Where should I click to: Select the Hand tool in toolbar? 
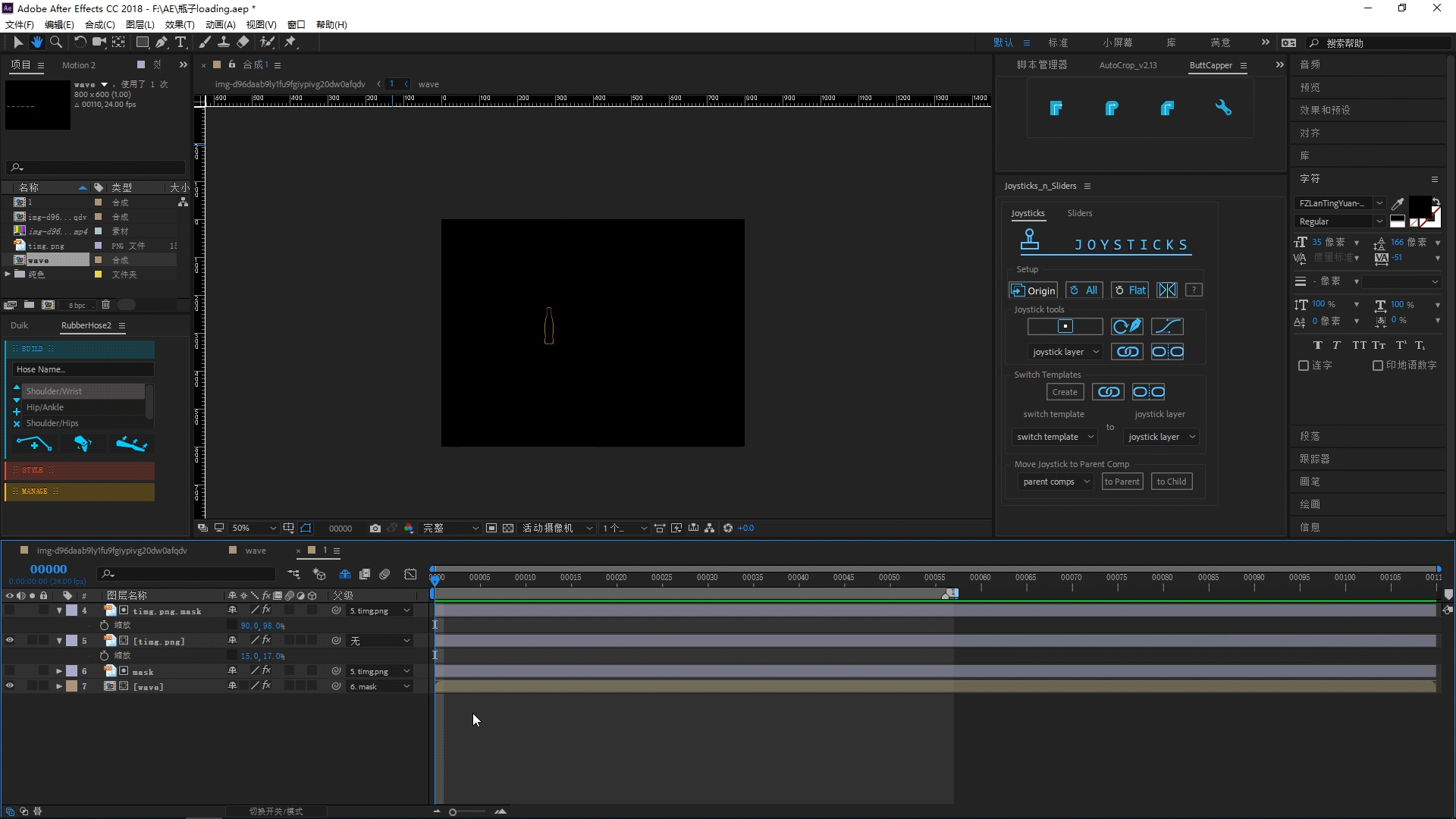pos(36,42)
